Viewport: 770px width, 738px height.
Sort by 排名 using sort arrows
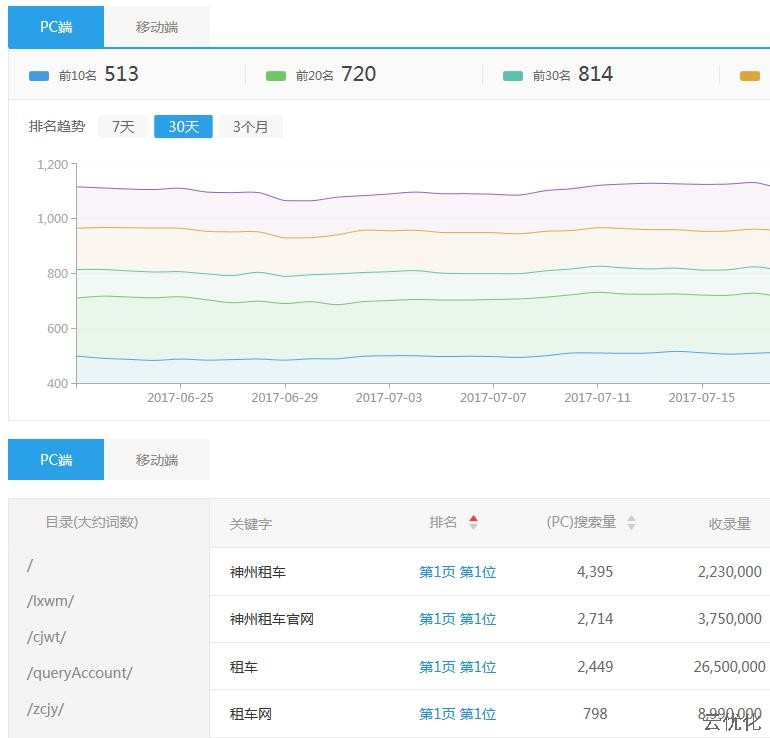coord(473,522)
